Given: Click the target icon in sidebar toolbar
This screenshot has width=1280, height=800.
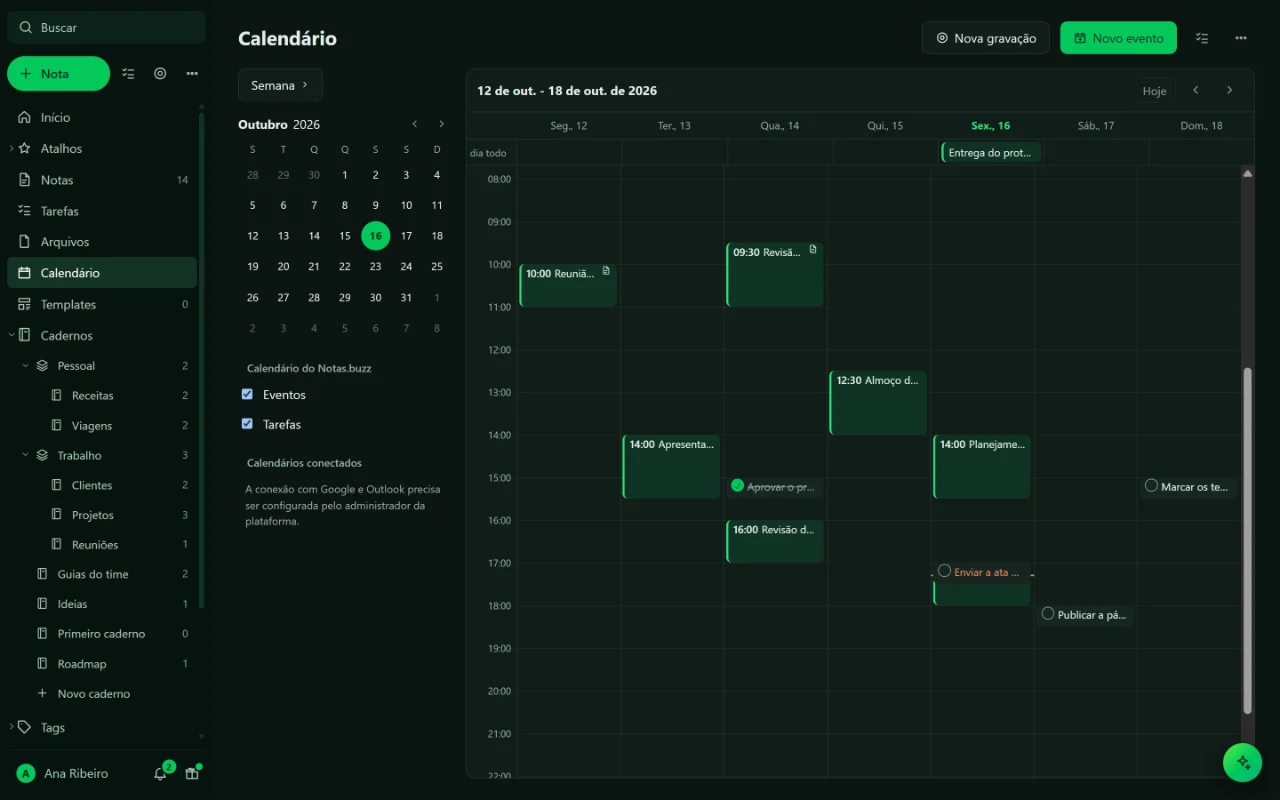Looking at the screenshot, I should [160, 74].
